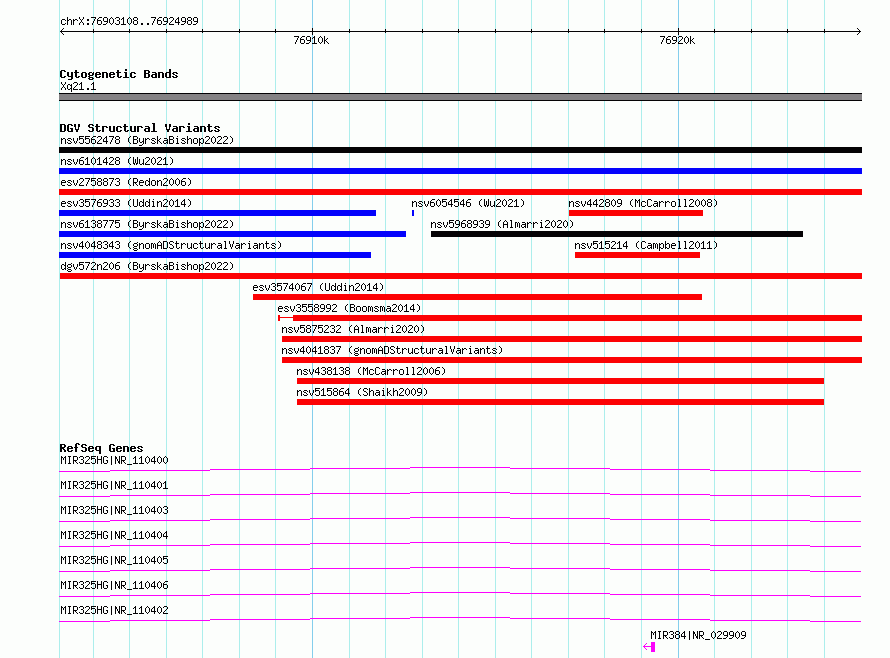890x658 pixels.
Task: Select the red esv3574067 variant bar
Action: tap(477, 297)
